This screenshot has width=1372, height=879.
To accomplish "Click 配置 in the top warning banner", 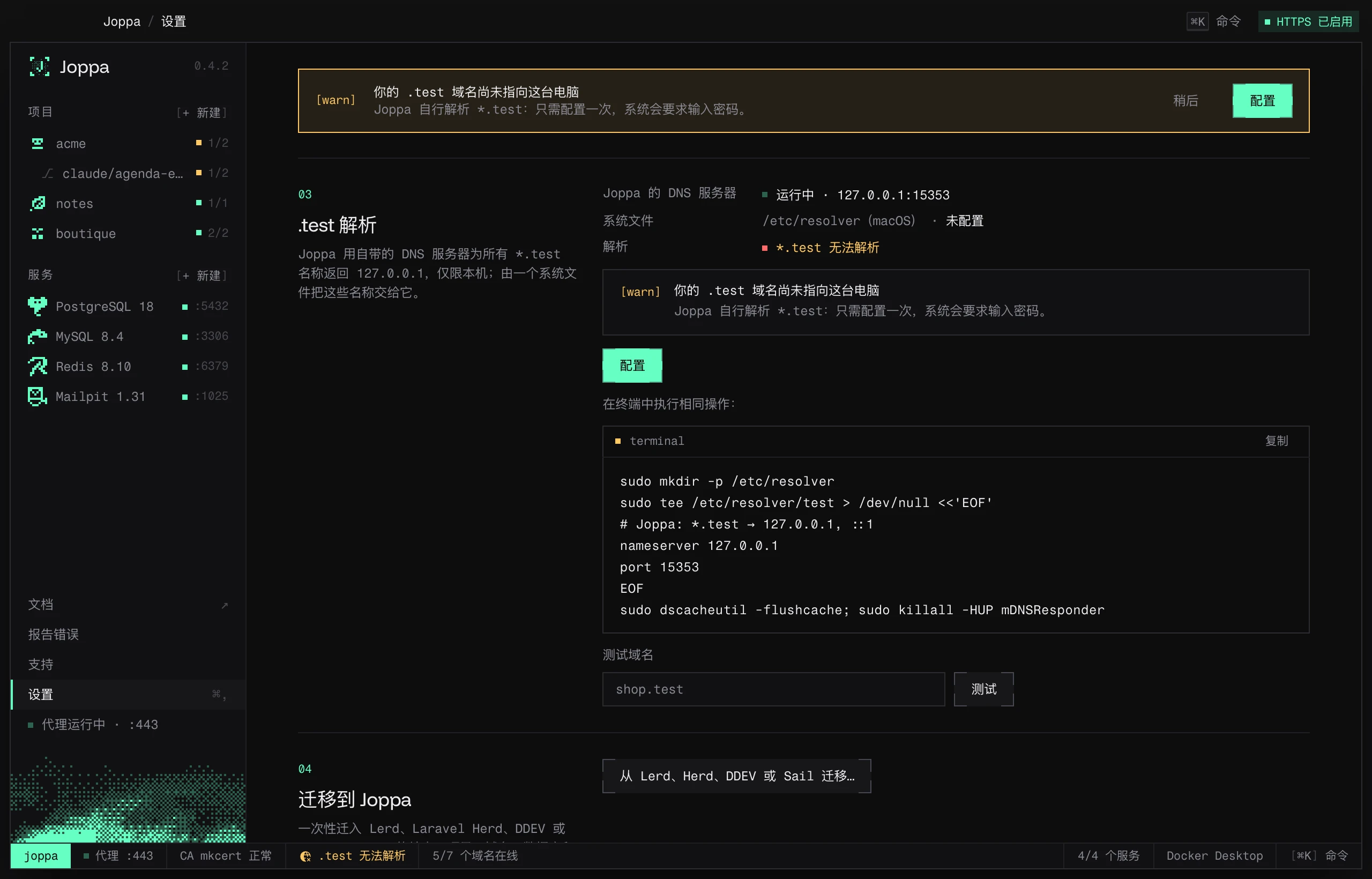I will 1263,100.
